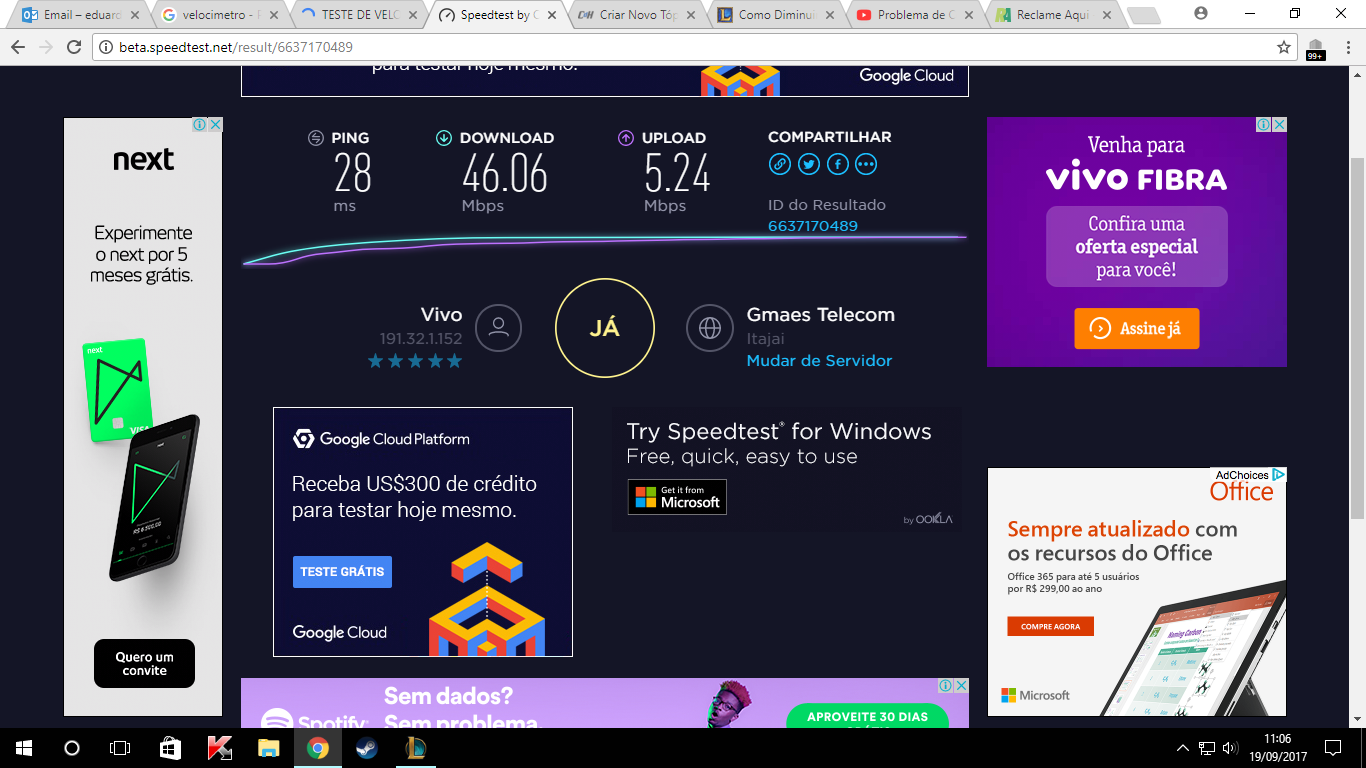Reload the page
The height and width of the screenshot is (768, 1366).
pos(74,47)
